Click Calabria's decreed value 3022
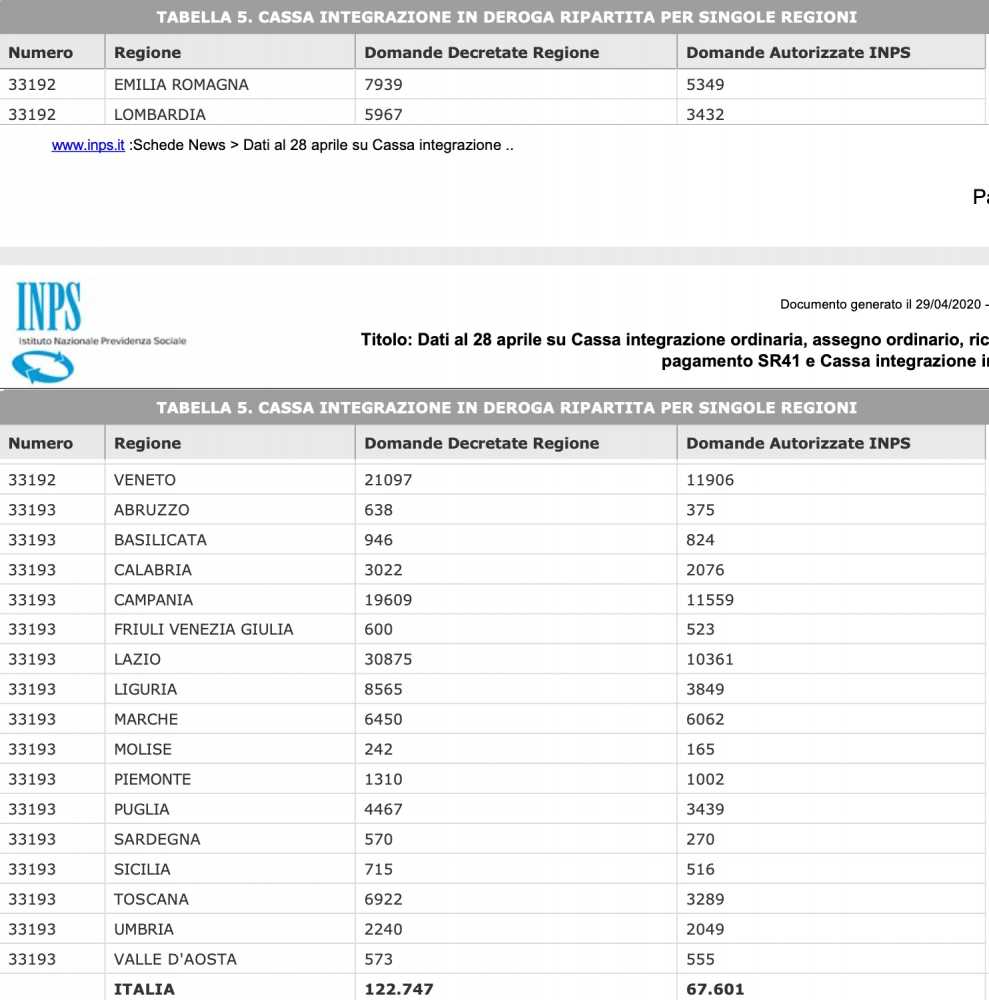 [383, 570]
